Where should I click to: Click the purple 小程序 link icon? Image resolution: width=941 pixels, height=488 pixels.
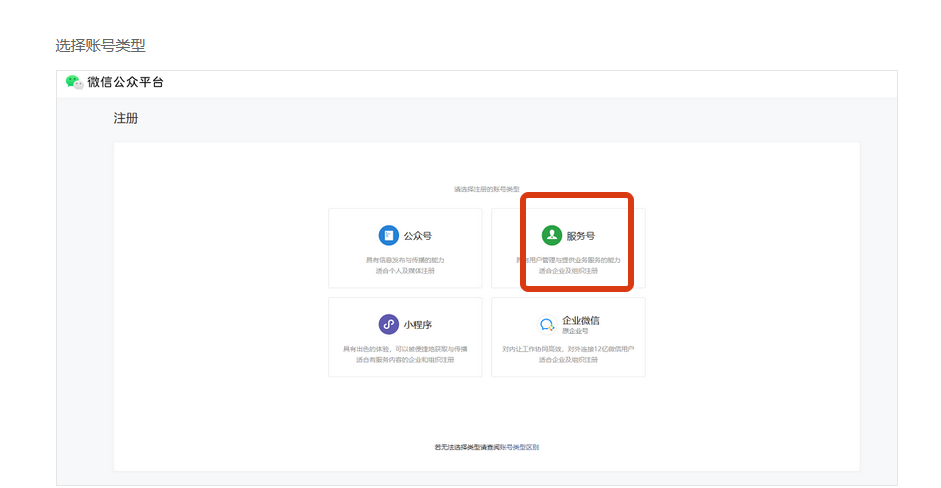coord(388,324)
